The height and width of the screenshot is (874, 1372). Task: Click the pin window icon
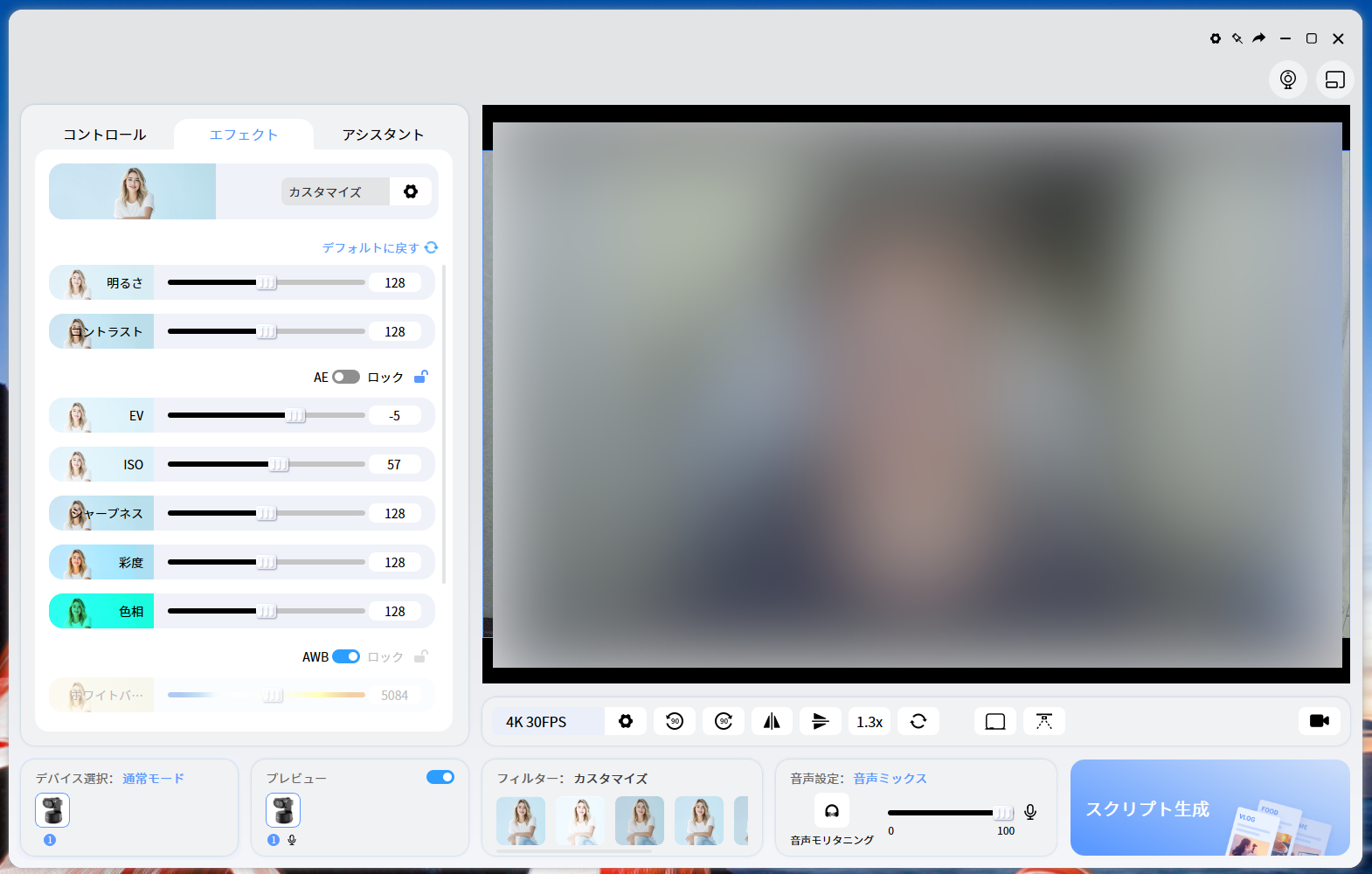(x=1237, y=38)
